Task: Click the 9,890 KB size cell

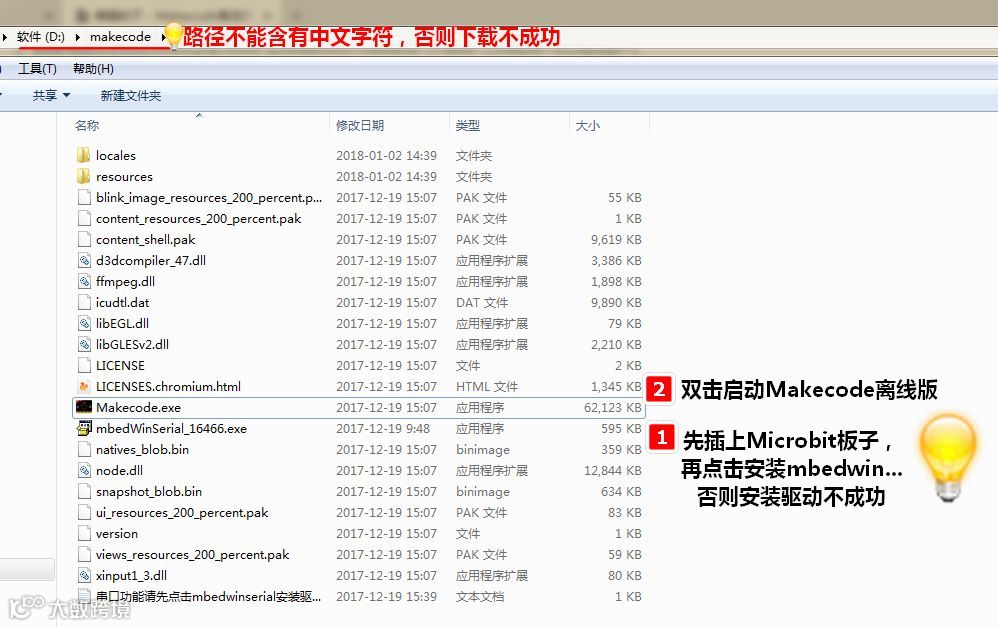Action: pyautogui.click(x=615, y=302)
